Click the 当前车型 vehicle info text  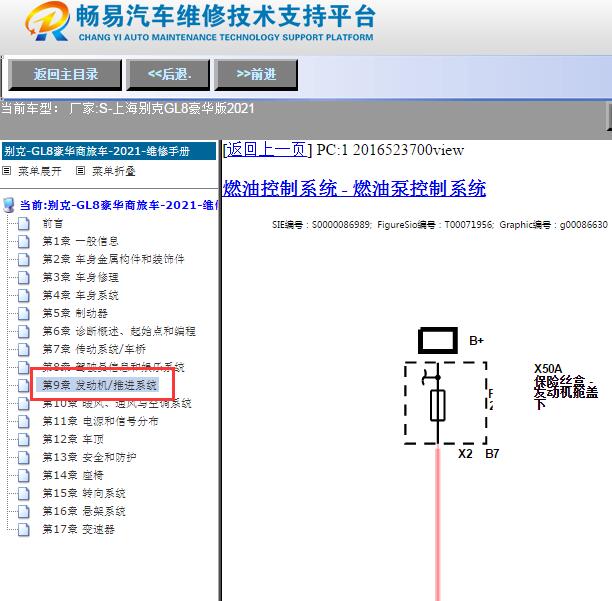[128, 108]
